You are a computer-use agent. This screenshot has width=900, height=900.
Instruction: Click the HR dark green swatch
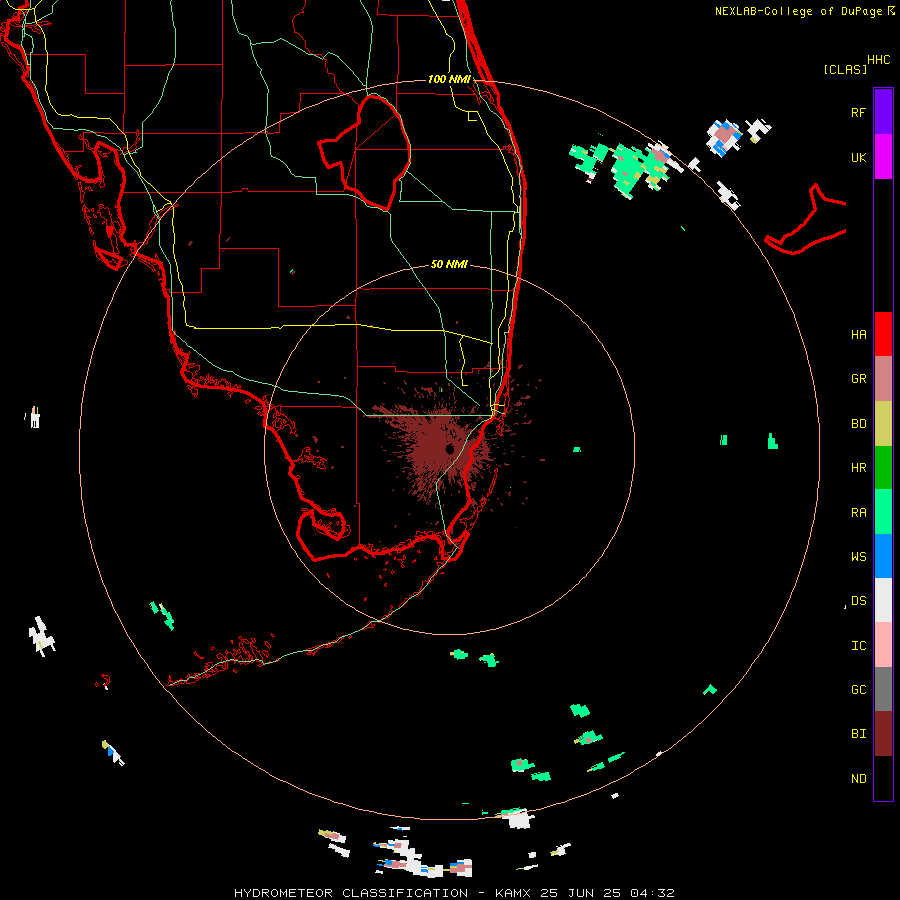(883, 468)
